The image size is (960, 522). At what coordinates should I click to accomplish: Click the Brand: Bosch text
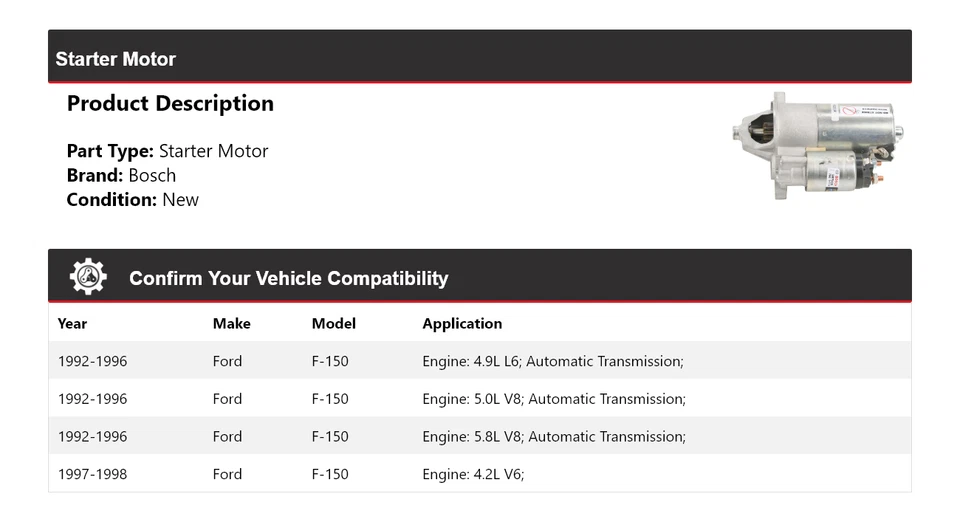121,176
